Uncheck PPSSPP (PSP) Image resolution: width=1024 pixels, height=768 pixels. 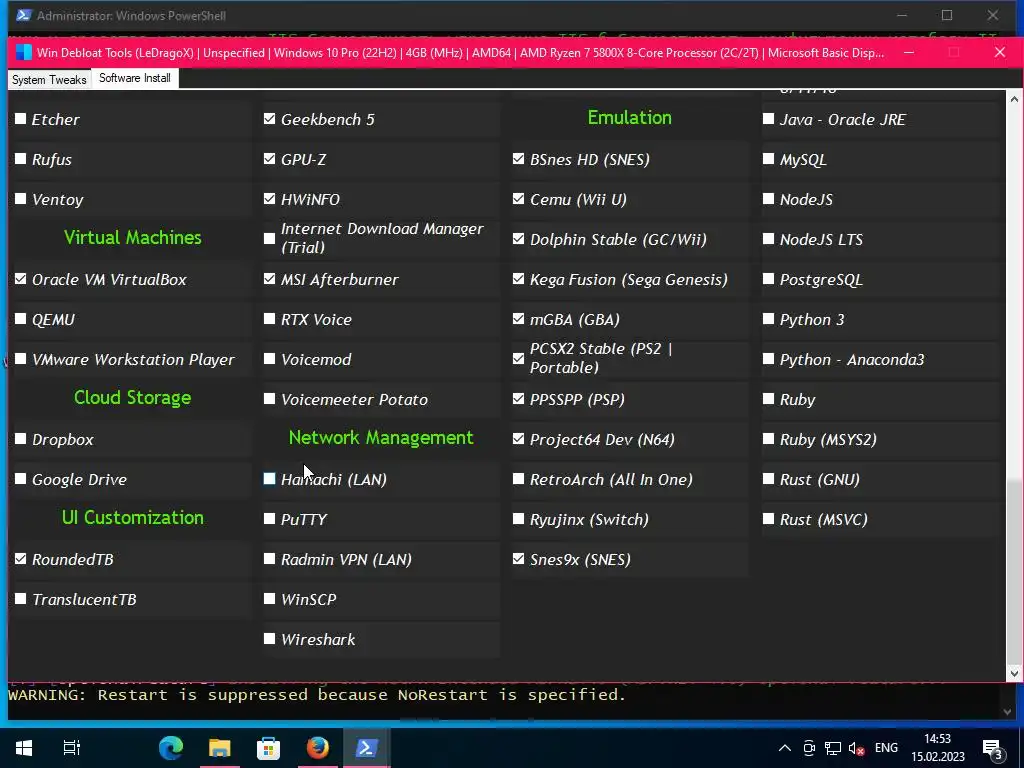[x=519, y=398]
